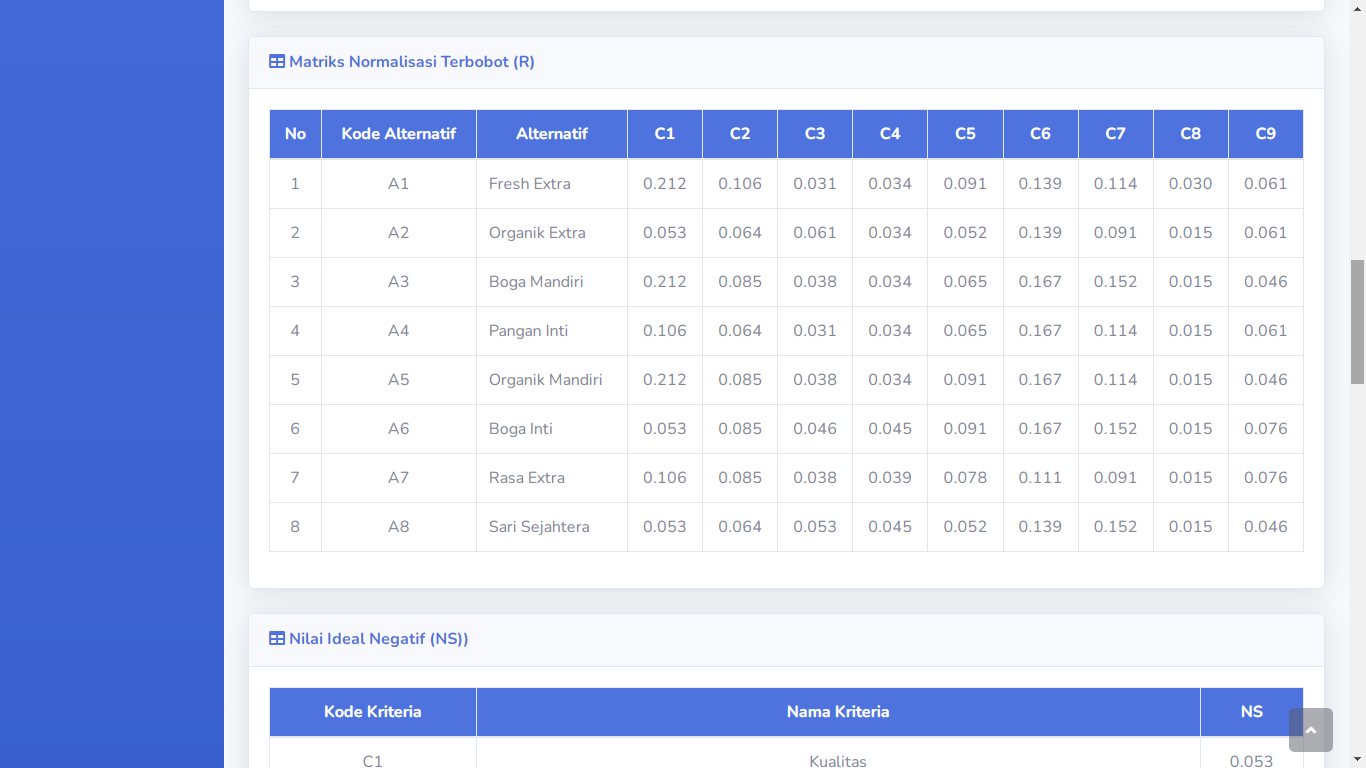The image size is (1366, 768).
Task: Click the 'Nilai Ideal Negatif (NS))' heading
Action: [x=379, y=639]
